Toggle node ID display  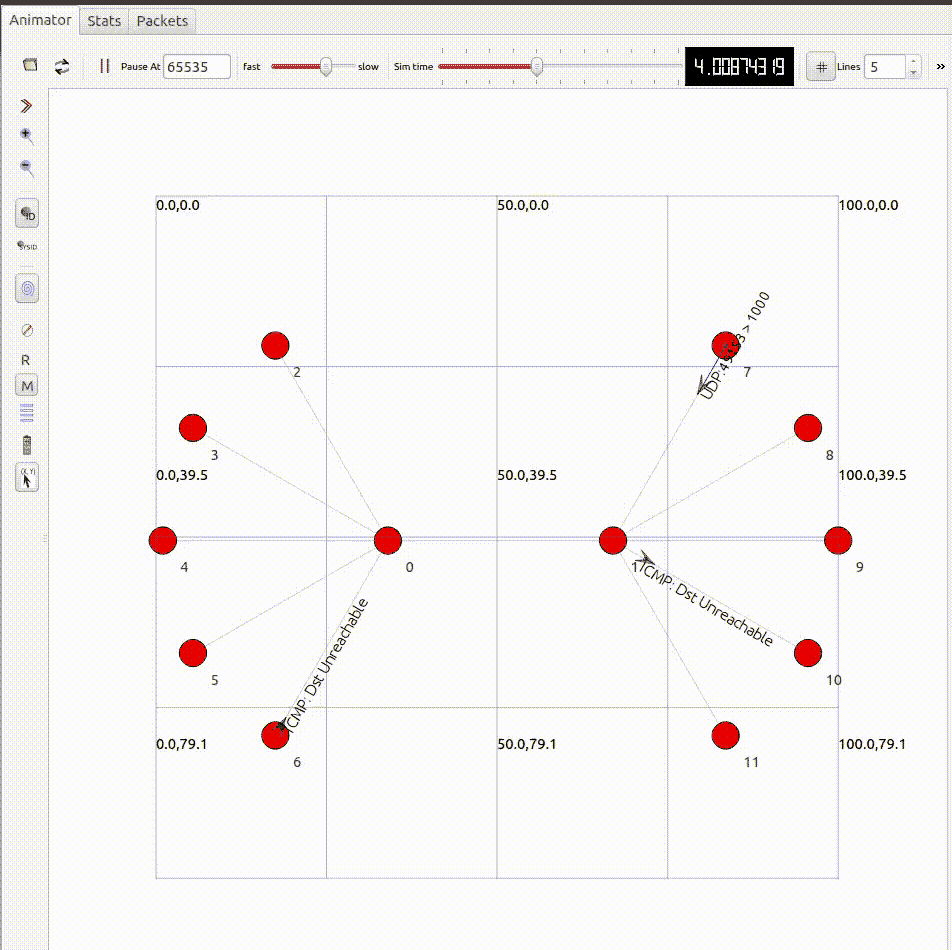[27, 214]
